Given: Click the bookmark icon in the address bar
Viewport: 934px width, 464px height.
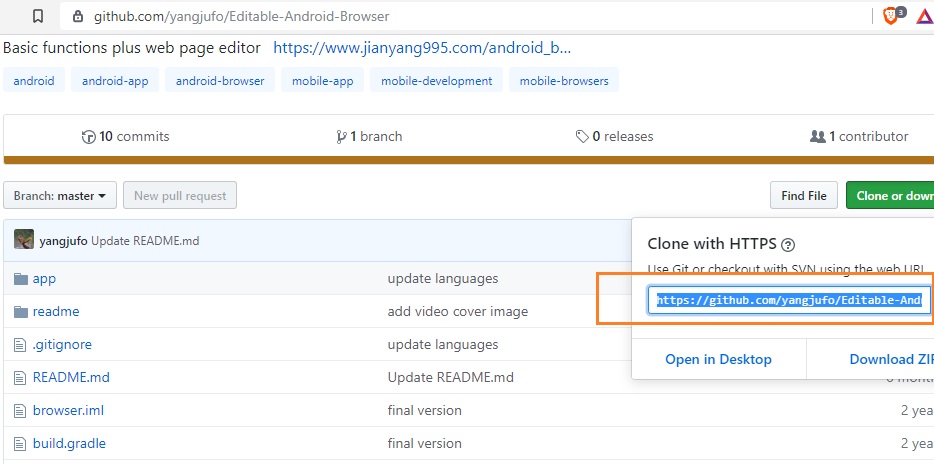Looking at the screenshot, I should [38, 16].
